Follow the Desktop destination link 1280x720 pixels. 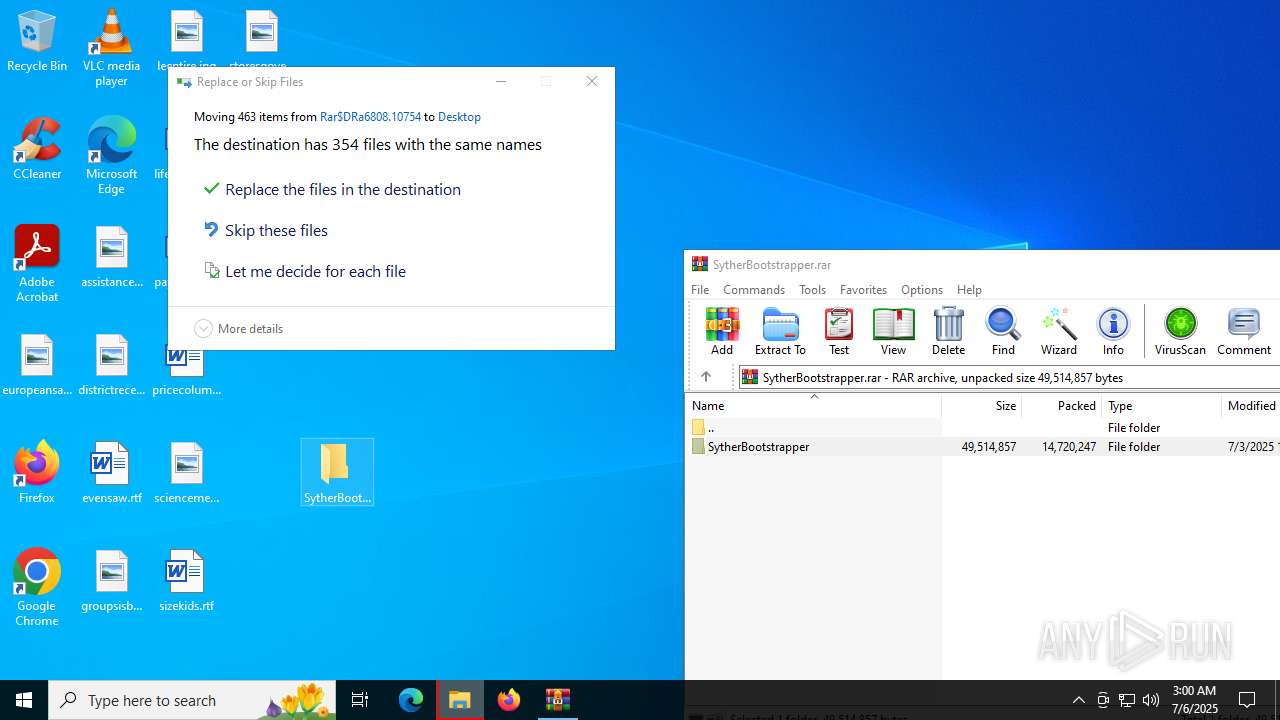[459, 117]
